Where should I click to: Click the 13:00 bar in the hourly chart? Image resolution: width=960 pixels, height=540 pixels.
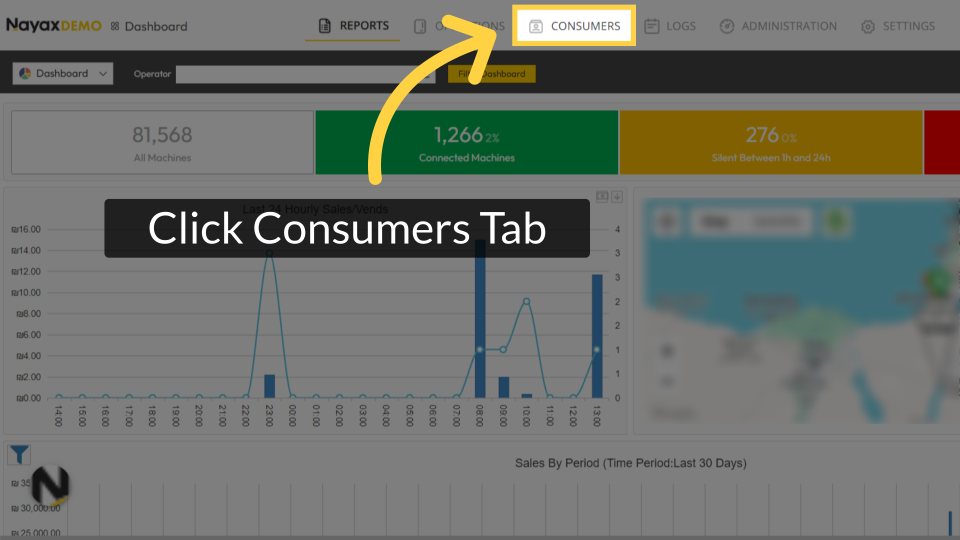click(x=597, y=336)
